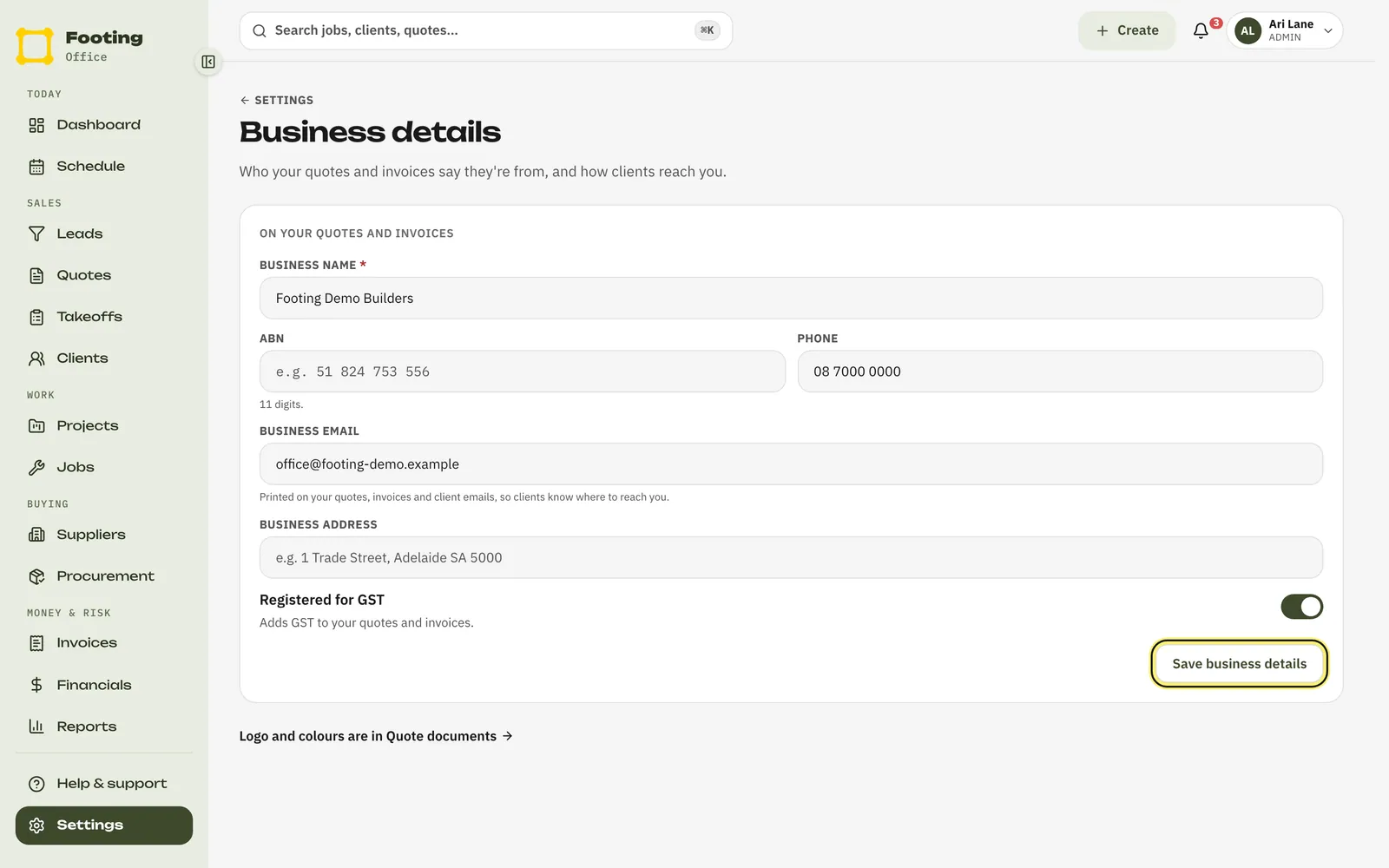Focus the Business name field
The height and width of the screenshot is (868, 1389).
point(791,299)
